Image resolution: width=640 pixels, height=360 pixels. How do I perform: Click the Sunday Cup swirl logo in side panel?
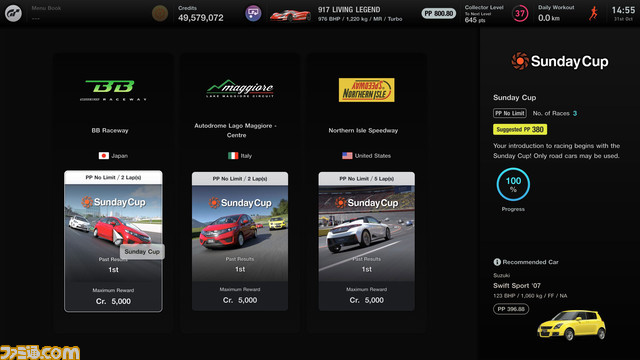point(520,61)
